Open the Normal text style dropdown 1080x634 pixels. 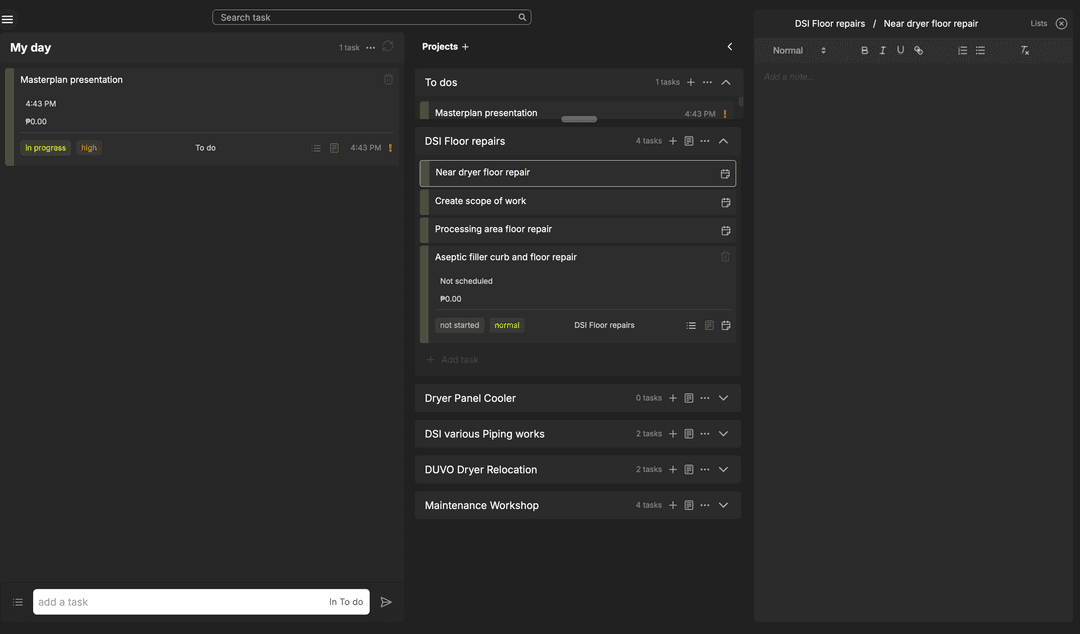[799, 51]
